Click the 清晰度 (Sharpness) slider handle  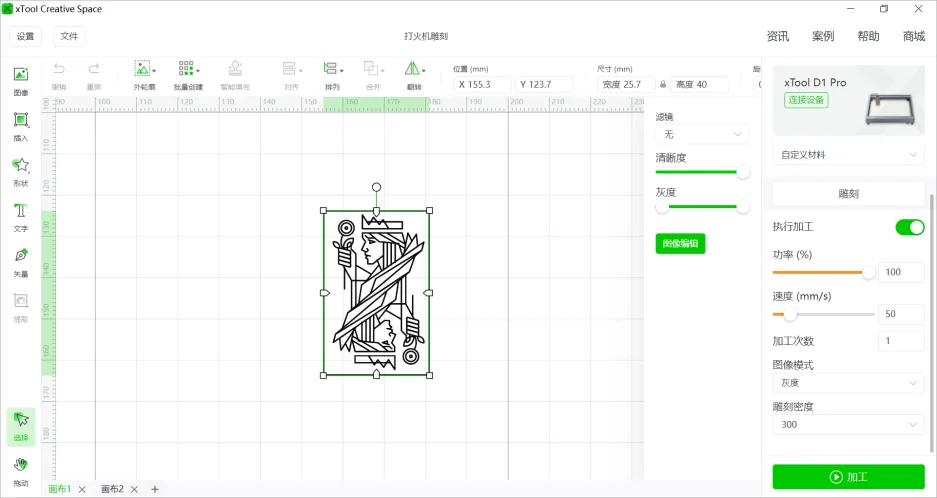click(743, 172)
